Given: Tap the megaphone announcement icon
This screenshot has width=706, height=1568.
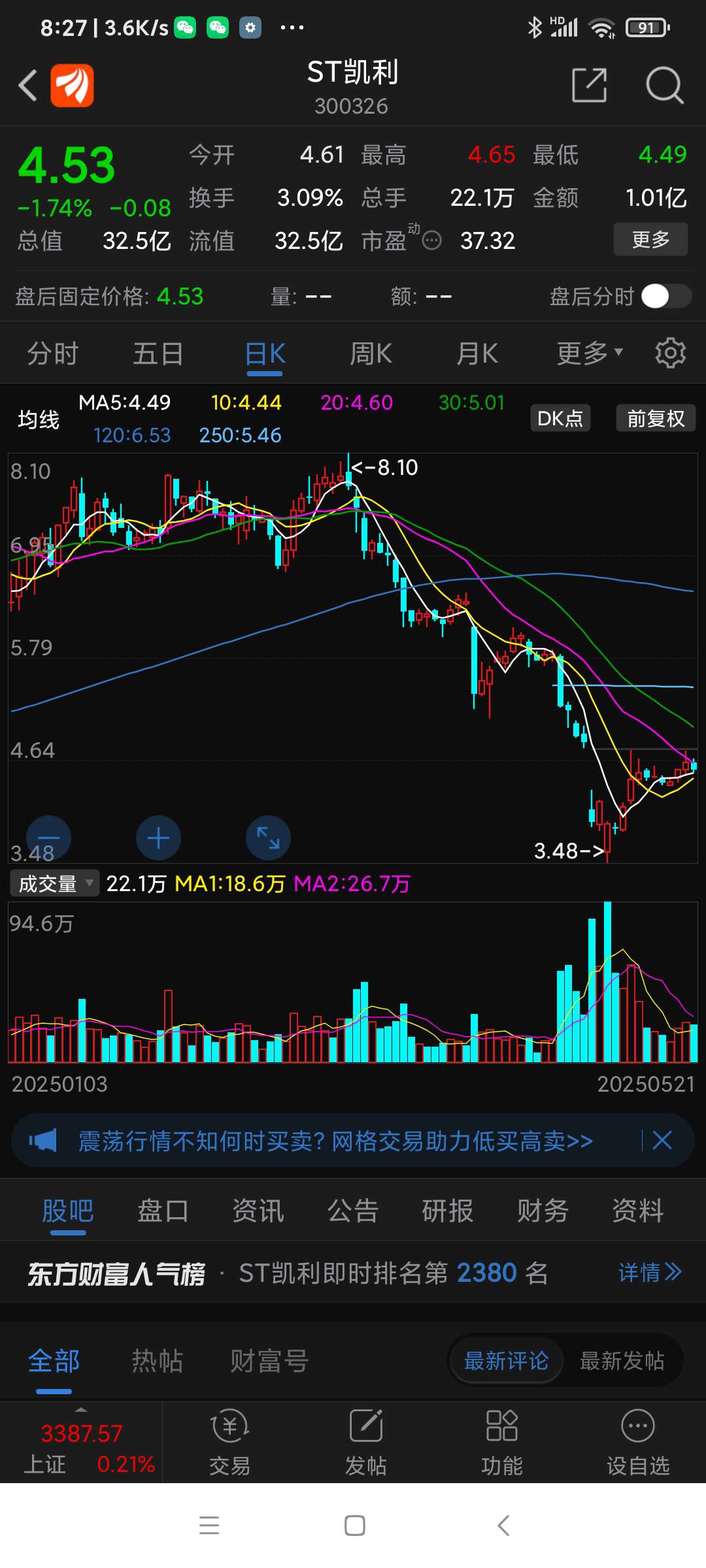Looking at the screenshot, I should coord(43,1141).
